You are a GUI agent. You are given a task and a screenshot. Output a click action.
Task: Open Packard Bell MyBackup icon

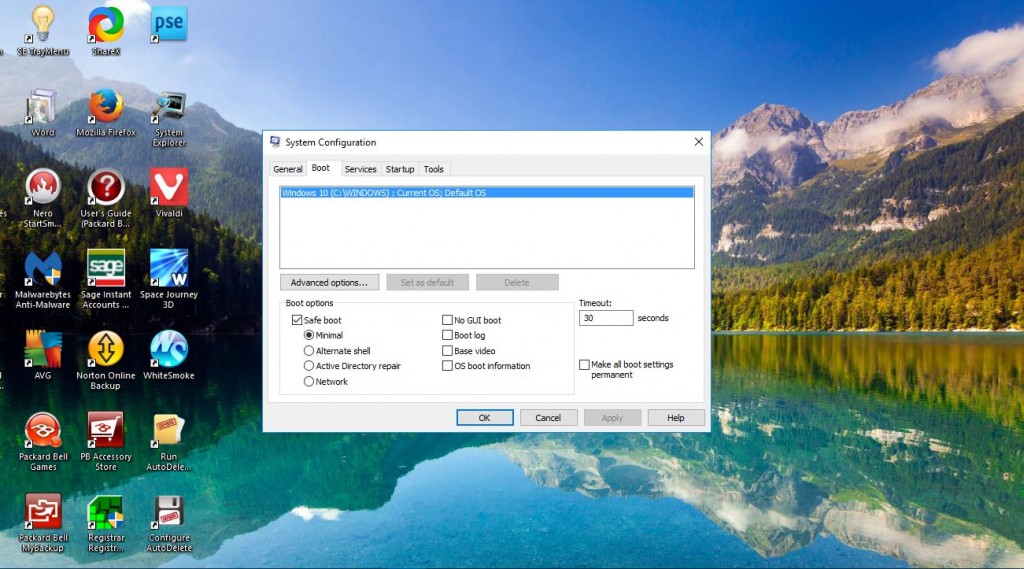[x=43, y=523]
